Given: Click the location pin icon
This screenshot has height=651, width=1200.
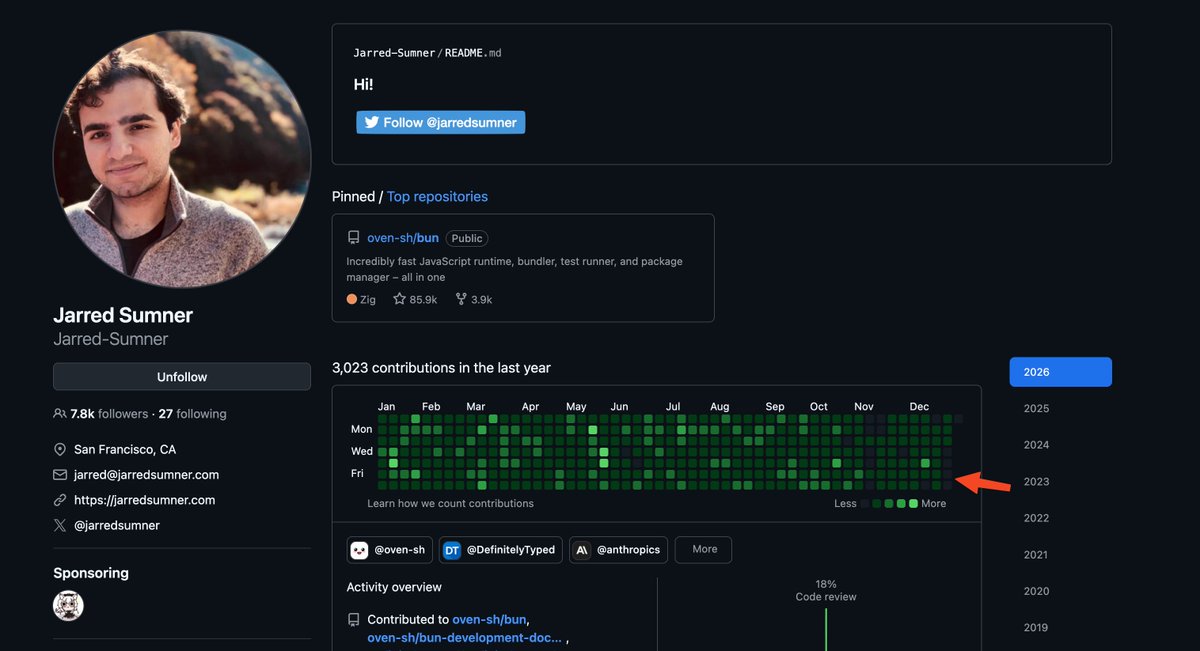Looking at the screenshot, I should click(x=60, y=450).
